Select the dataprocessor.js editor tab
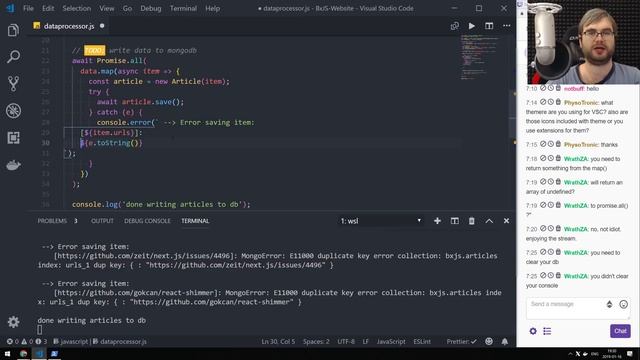The width and height of the screenshot is (640, 360). (69, 26)
